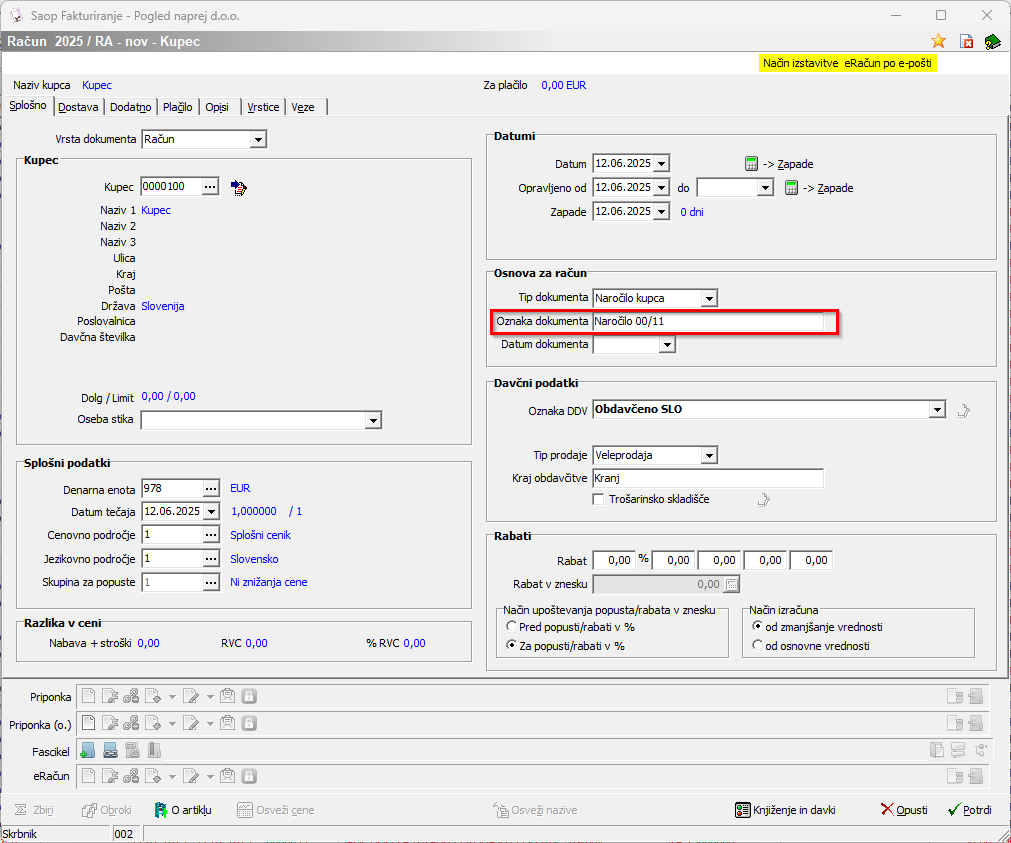Click new document icon in Priponka row
Image resolution: width=1011 pixels, height=843 pixels.
[88, 697]
